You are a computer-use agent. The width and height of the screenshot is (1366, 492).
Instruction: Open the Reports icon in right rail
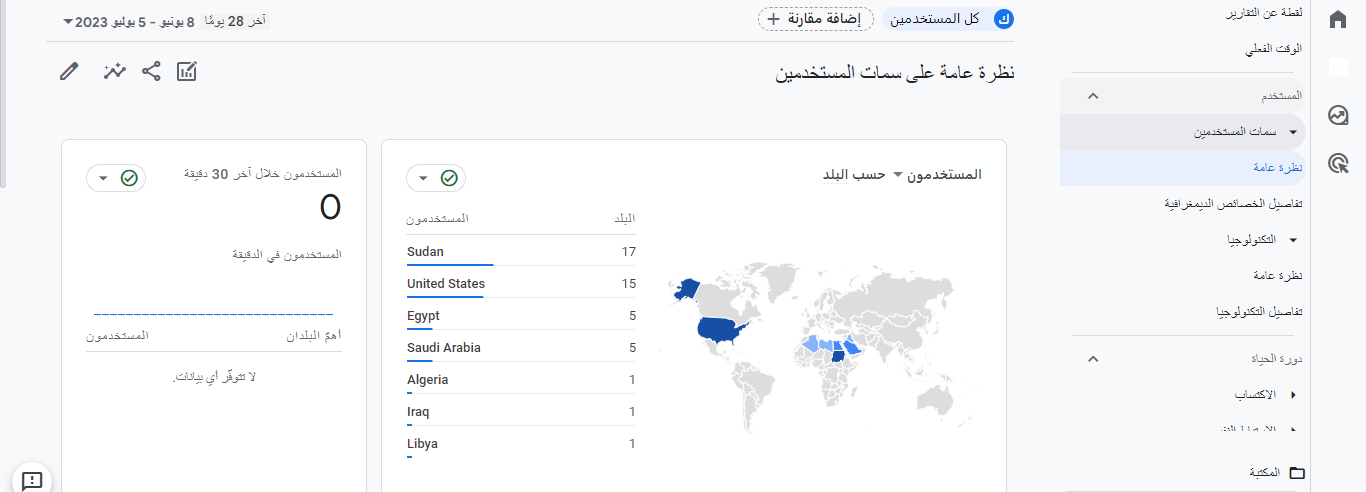(1338, 67)
